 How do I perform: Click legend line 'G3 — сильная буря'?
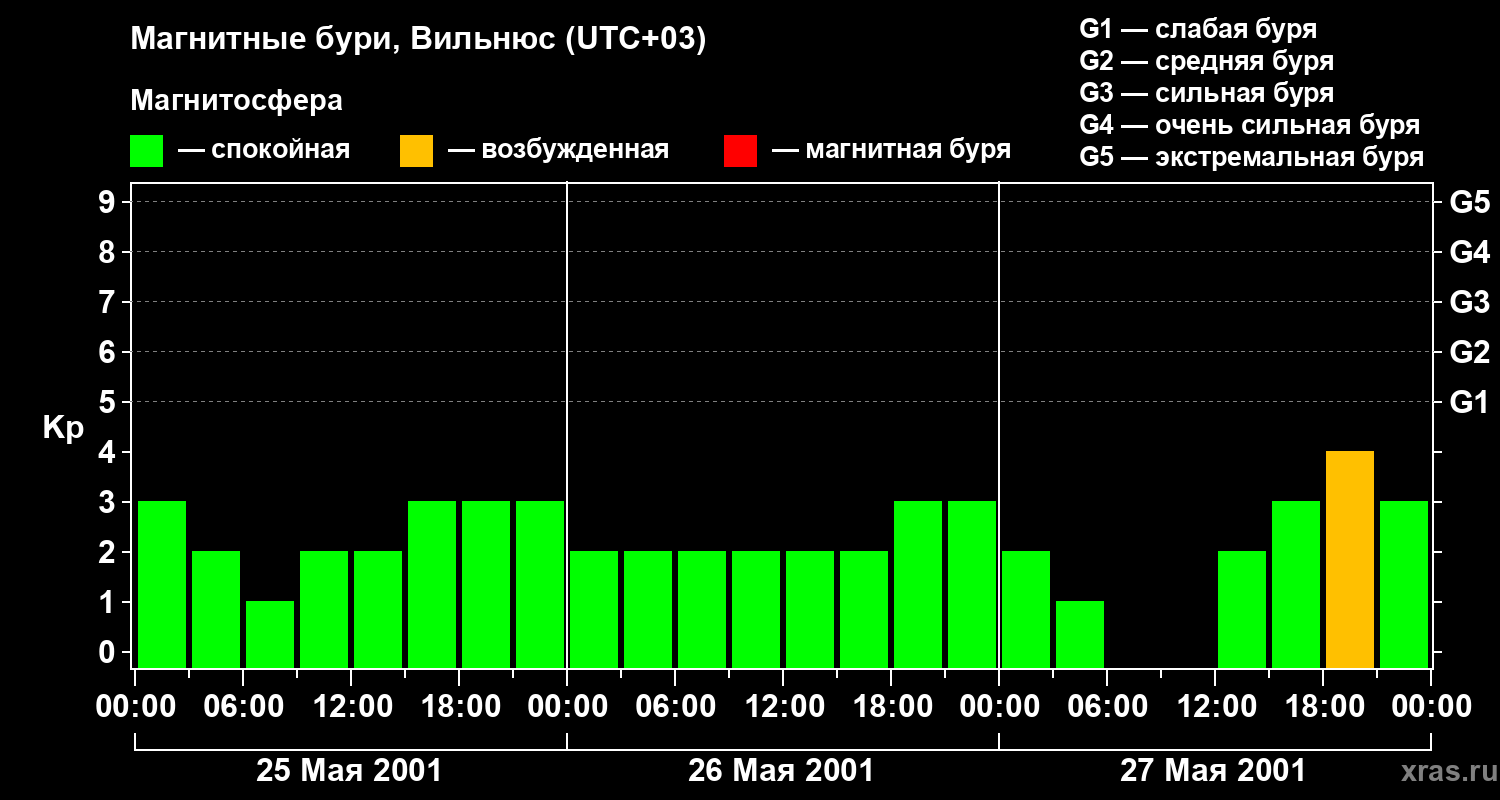pos(1206,93)
